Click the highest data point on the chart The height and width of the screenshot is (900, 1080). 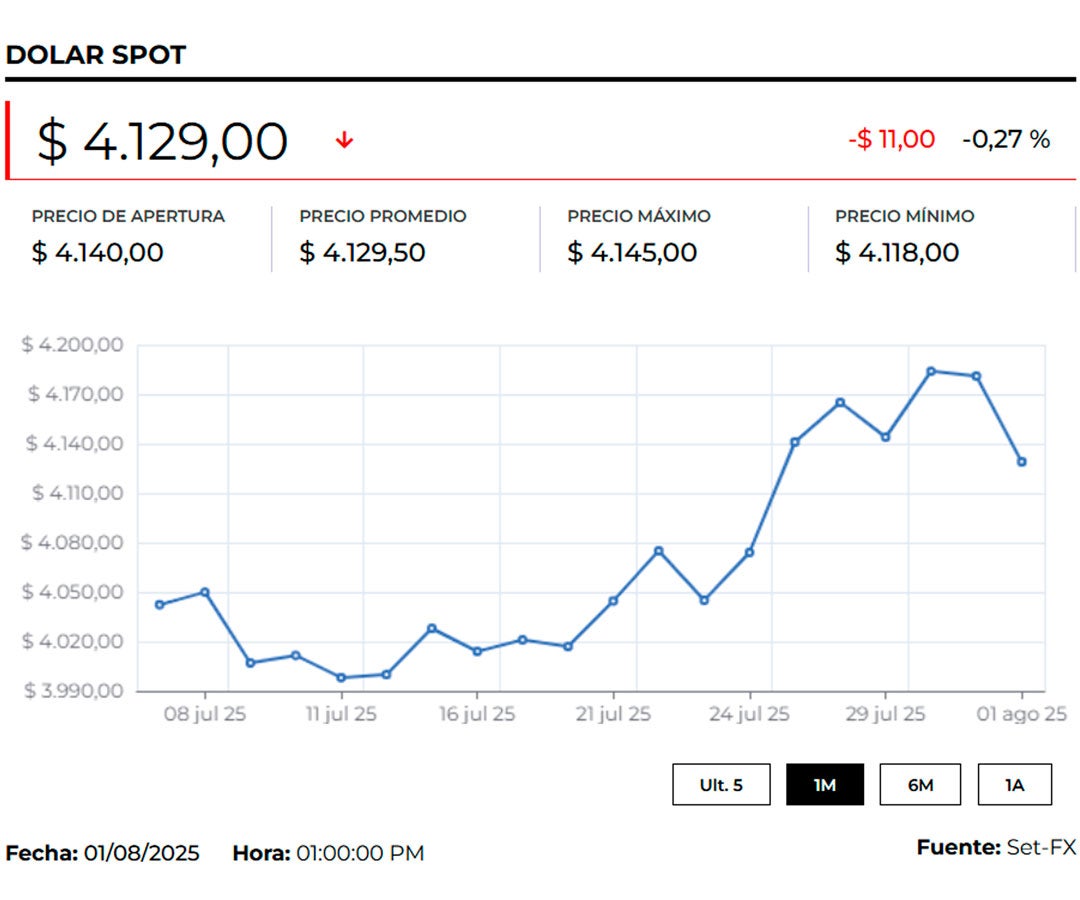pyautogui.click(x=930, y=371)
